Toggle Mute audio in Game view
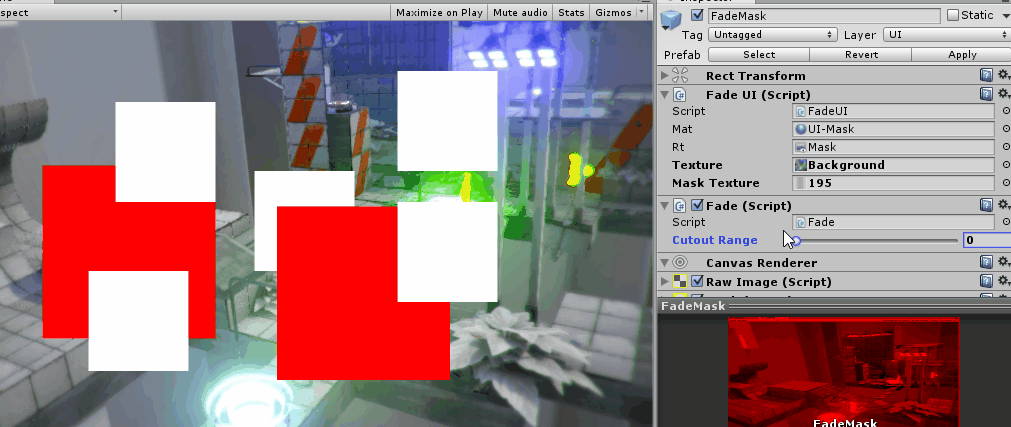1011x427 pixels. point(520,12)
